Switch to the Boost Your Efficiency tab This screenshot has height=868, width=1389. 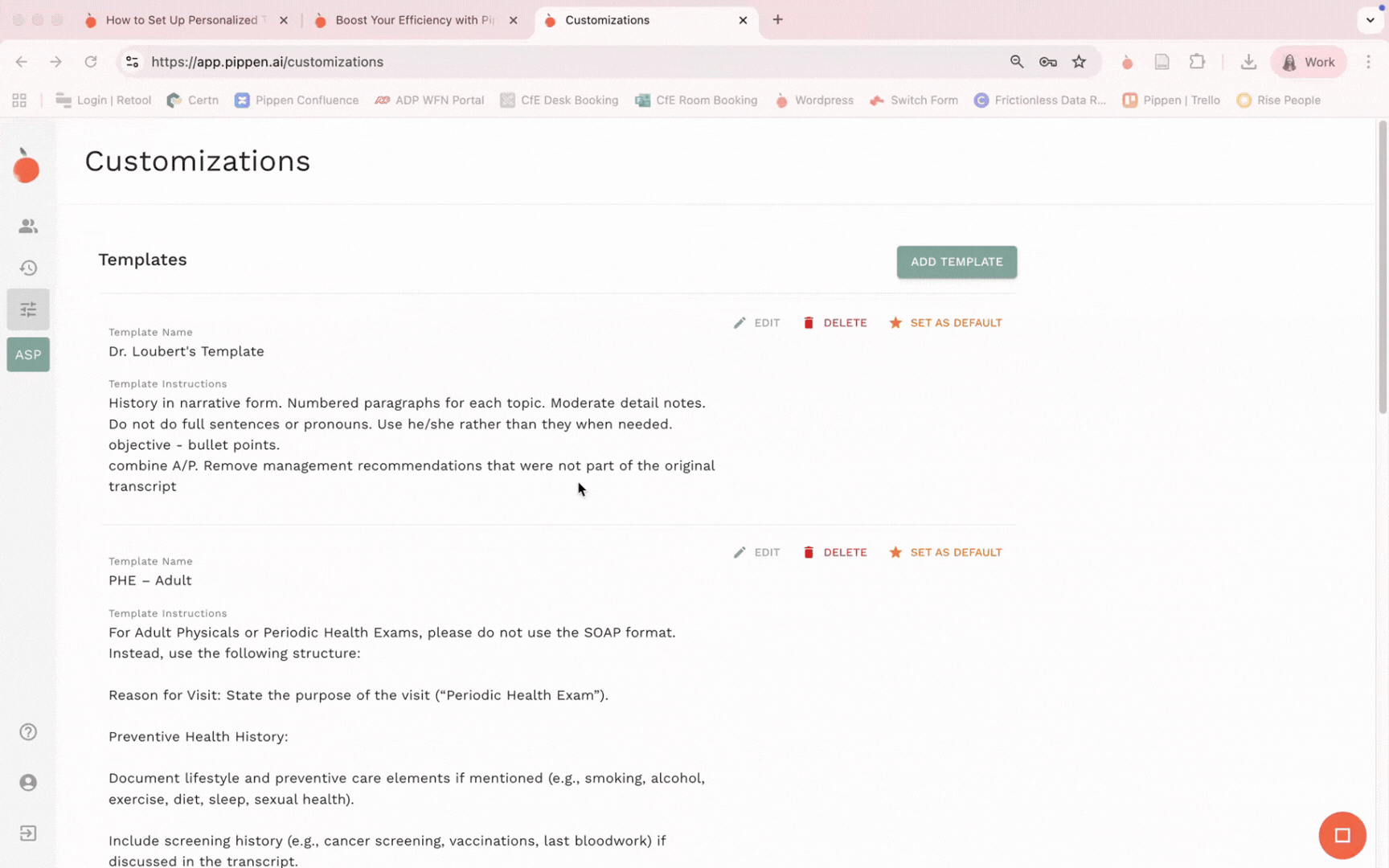[x=413, y=20]
